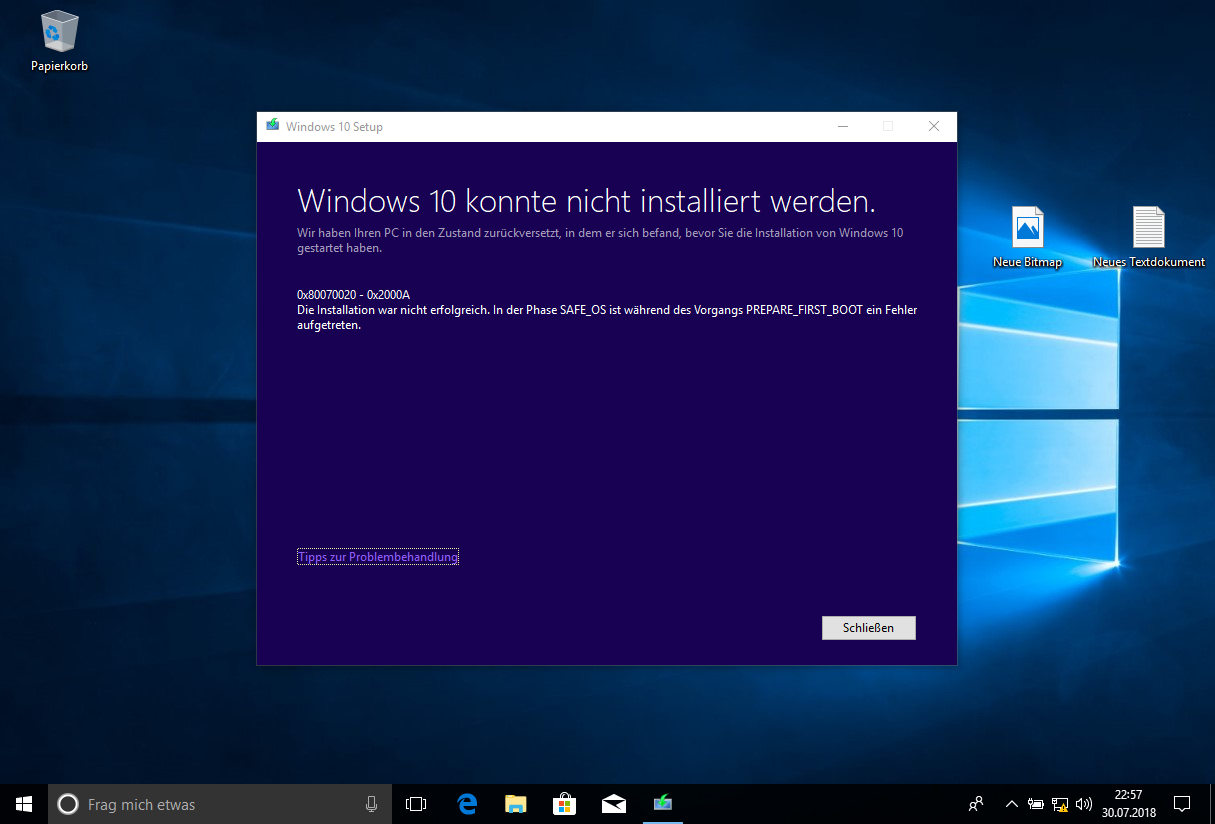This screenshot has height=824, width=1215.
Task: Close the Windows 10 Setup window
Action: click(x=934, y=126)
